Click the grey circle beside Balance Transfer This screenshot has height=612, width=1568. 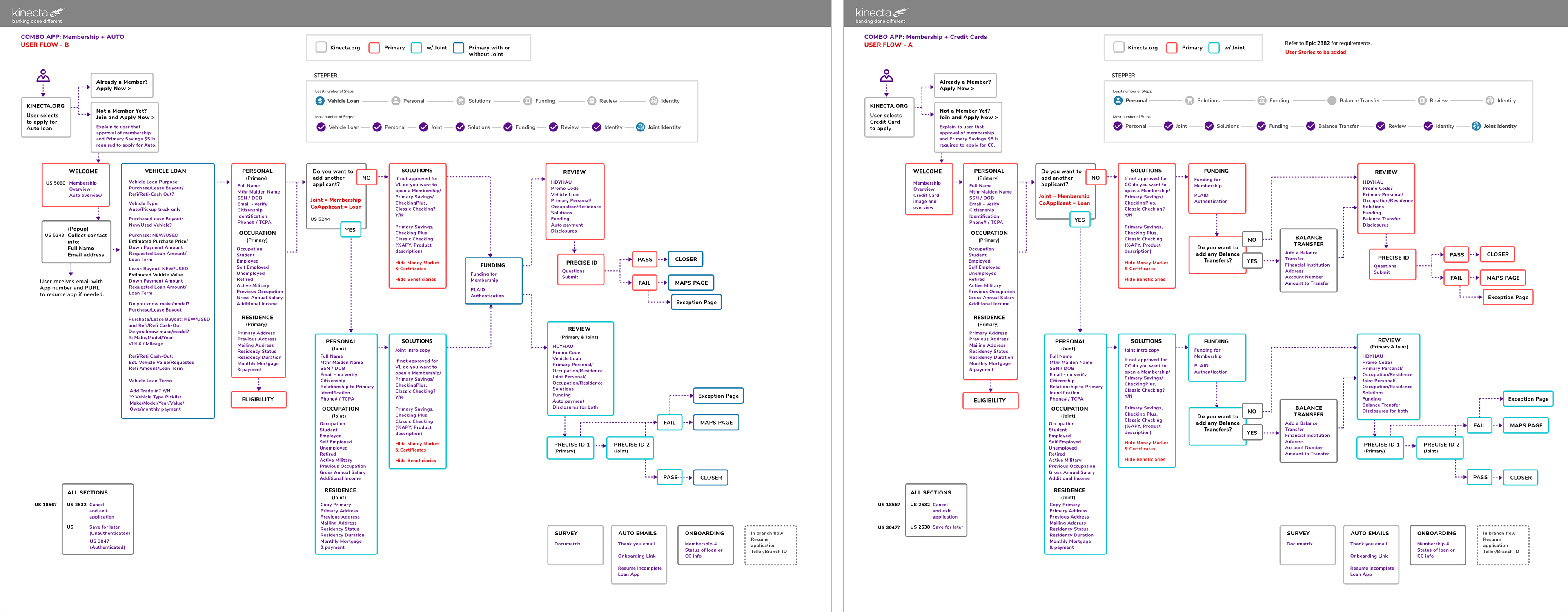1332,100
